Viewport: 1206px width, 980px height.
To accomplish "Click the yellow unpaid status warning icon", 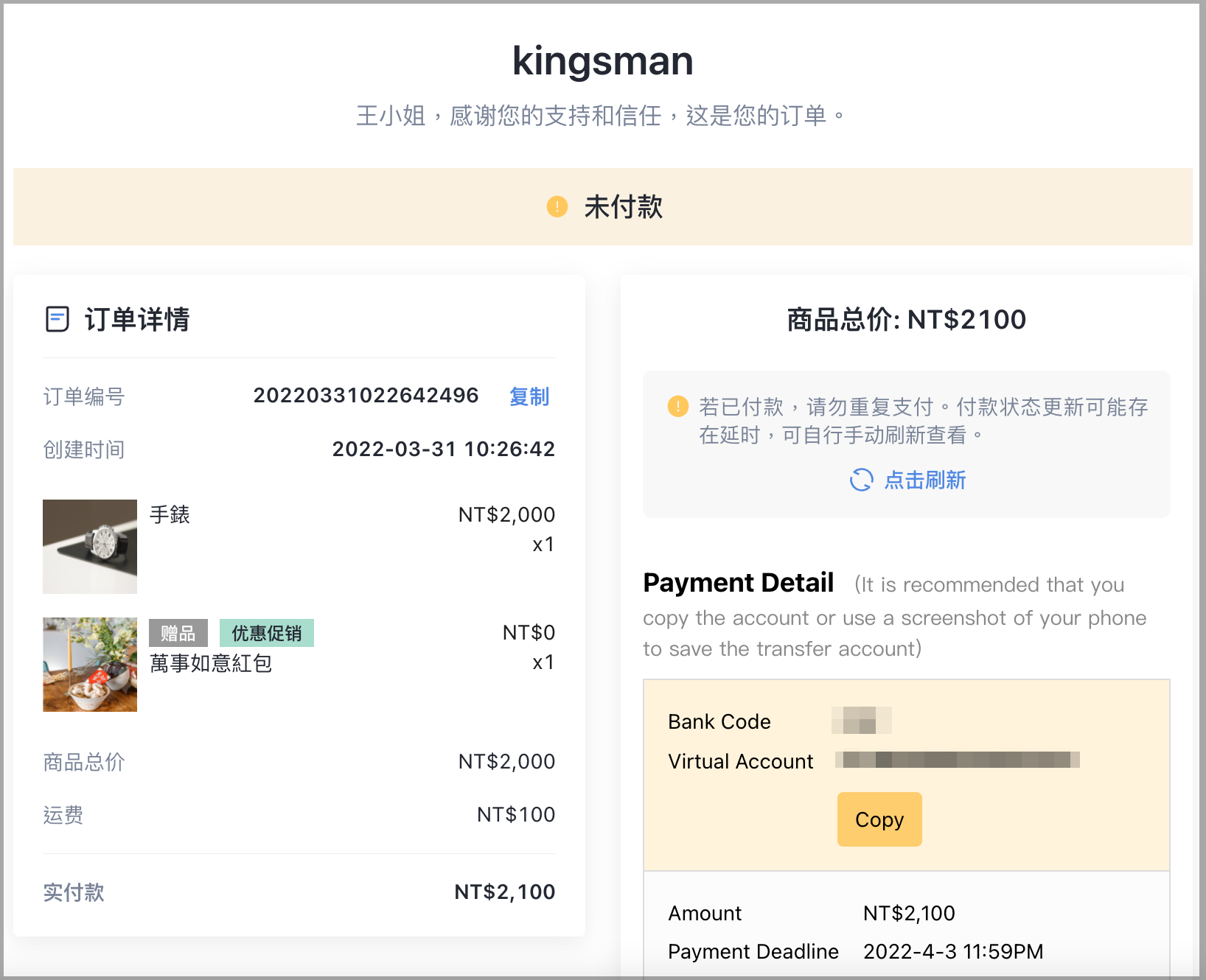I will 557,207.
